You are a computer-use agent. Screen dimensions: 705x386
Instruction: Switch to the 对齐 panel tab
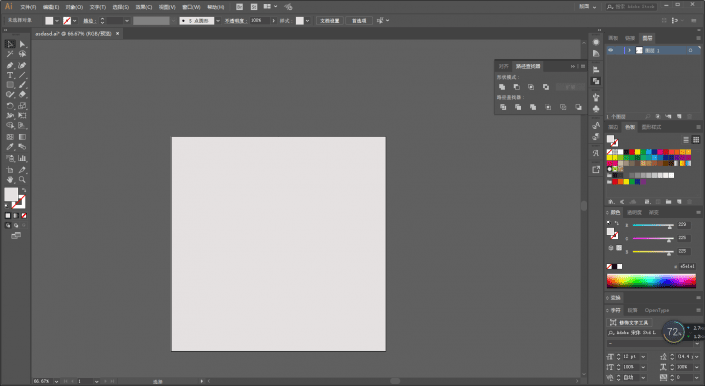tap(504, 67)
